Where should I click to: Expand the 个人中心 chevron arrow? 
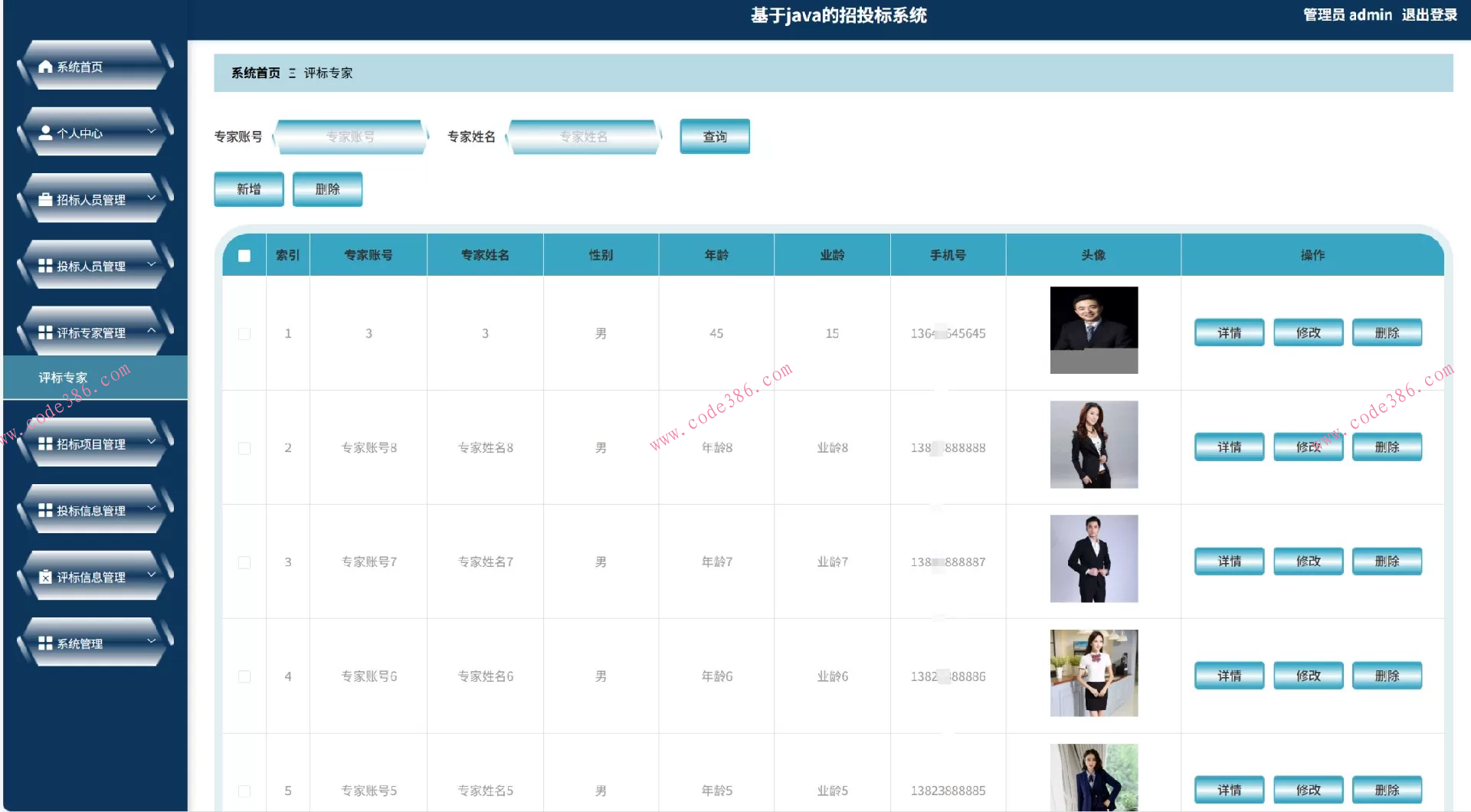click(151, 132)
